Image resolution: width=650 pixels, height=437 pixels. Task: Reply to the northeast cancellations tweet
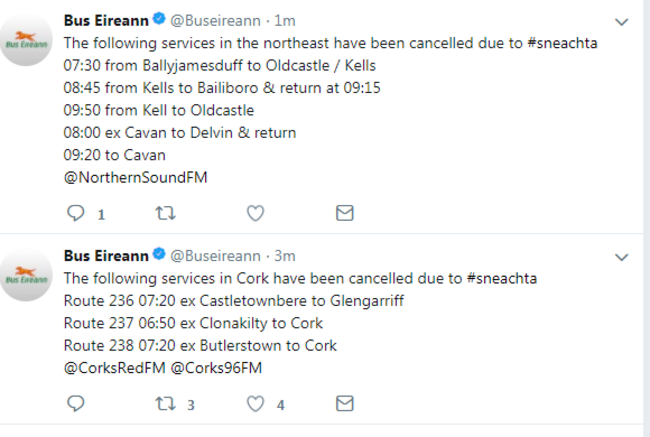point(75,213)
